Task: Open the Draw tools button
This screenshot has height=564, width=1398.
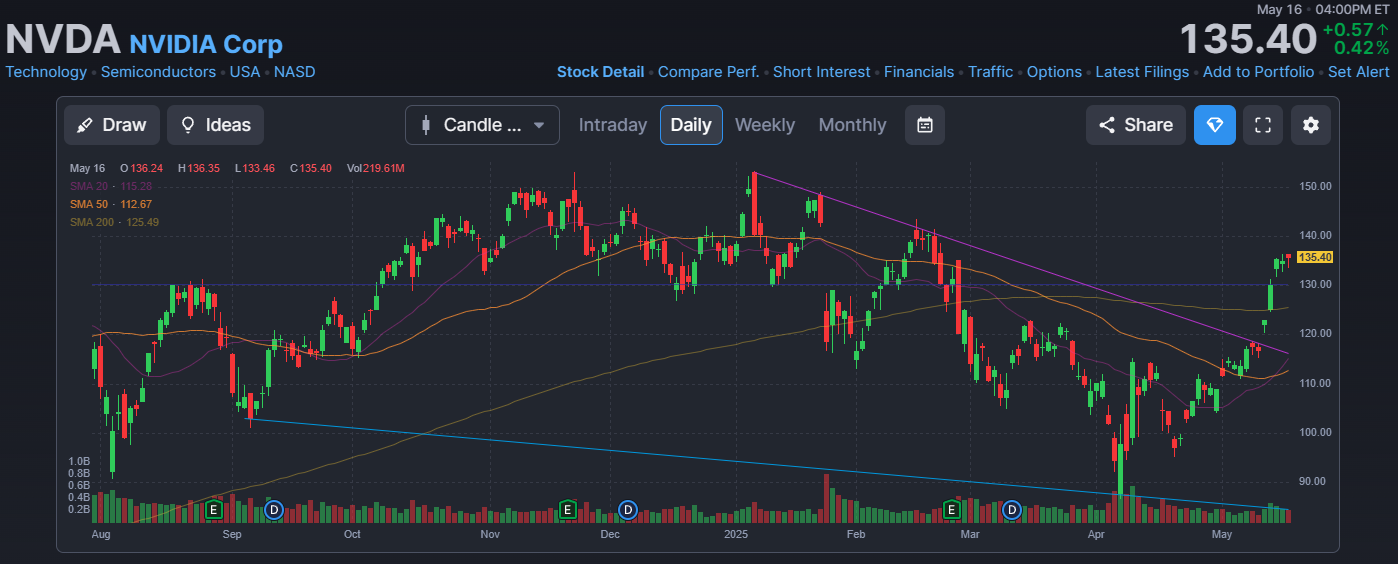Action: click(111, 125)
